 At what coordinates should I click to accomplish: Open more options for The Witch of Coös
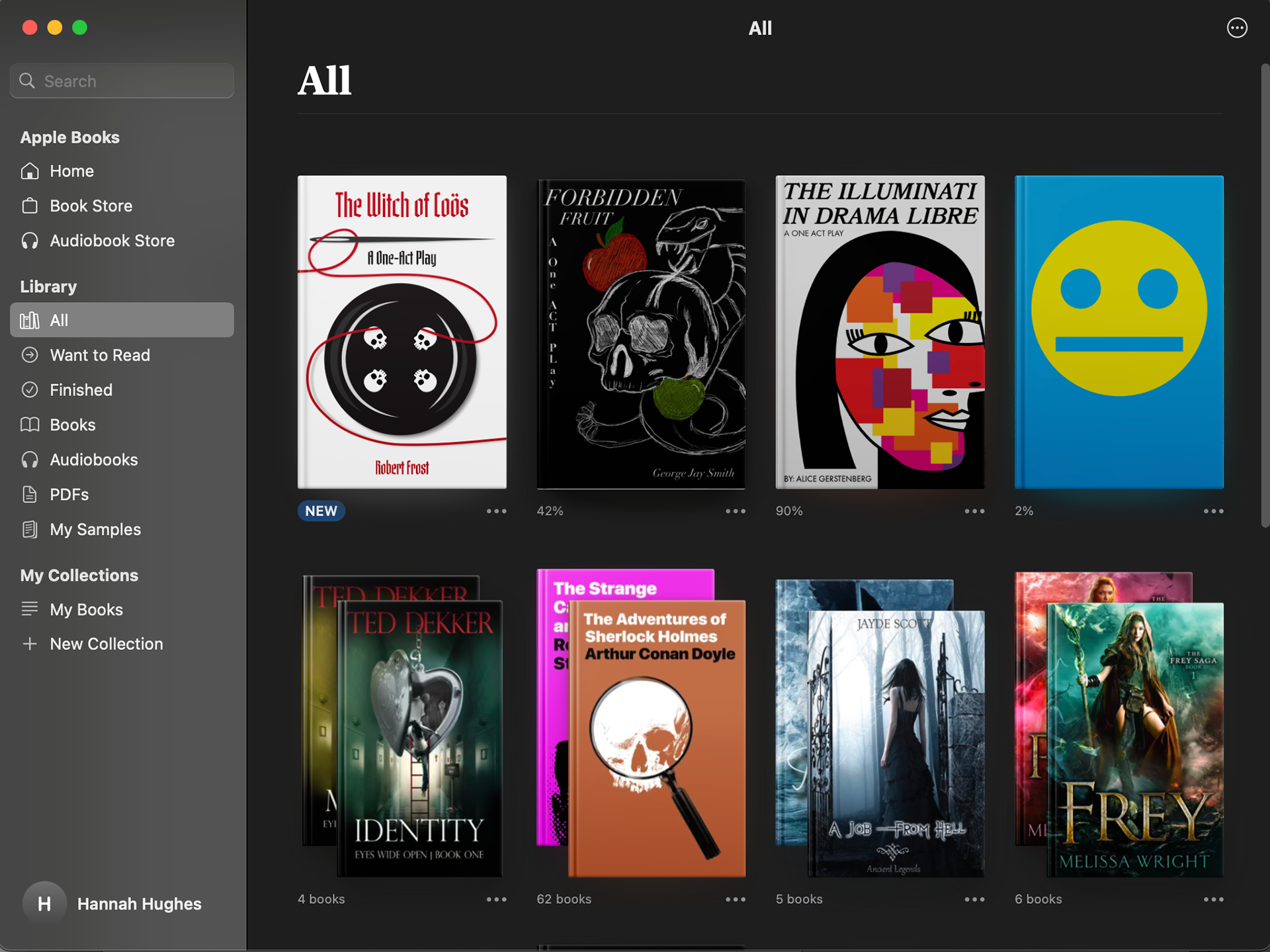click(496, 511)
